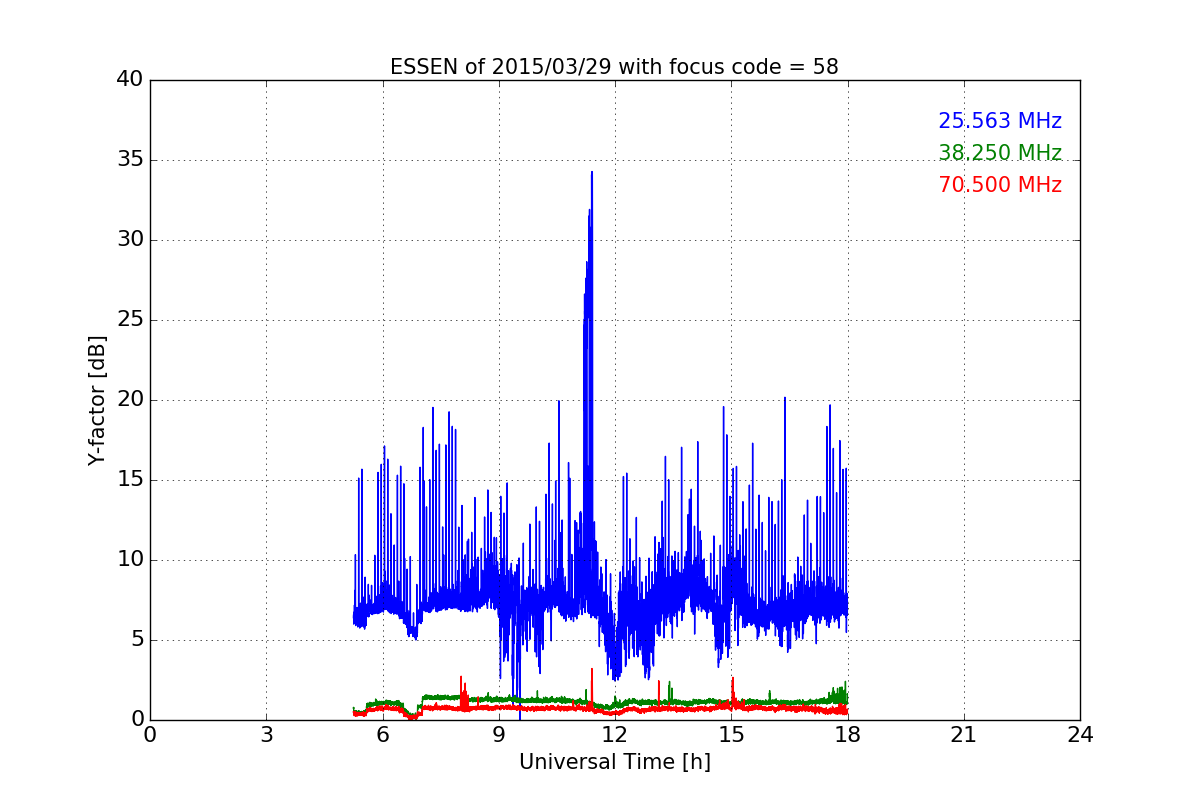Select the 70.500 MHz legend label
This screenshot has width=1200, height=800.
pyautogui.click(x=1000, y=185)
